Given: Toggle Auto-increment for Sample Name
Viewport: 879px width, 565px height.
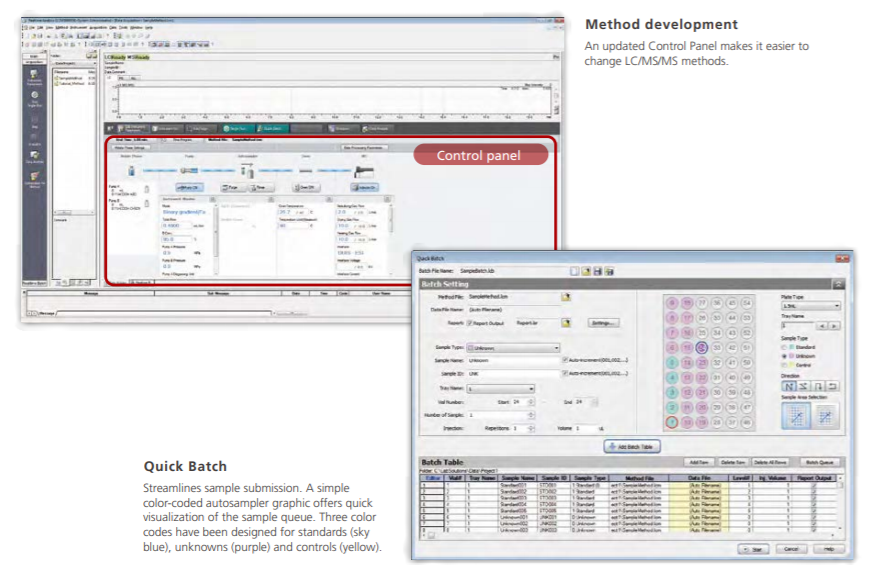Looking at the screenshot, I should tap(565, 360).
